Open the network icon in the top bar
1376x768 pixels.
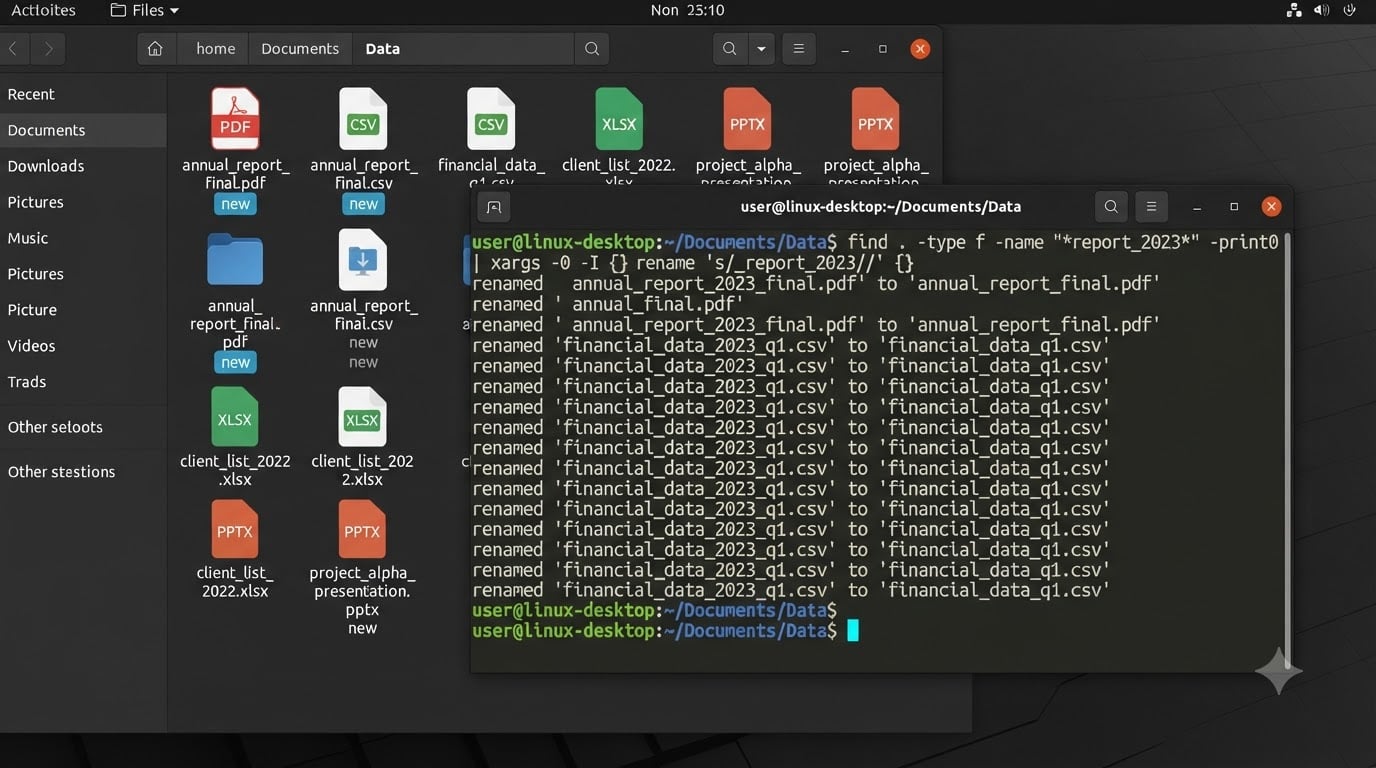(x=1294, y=10)
